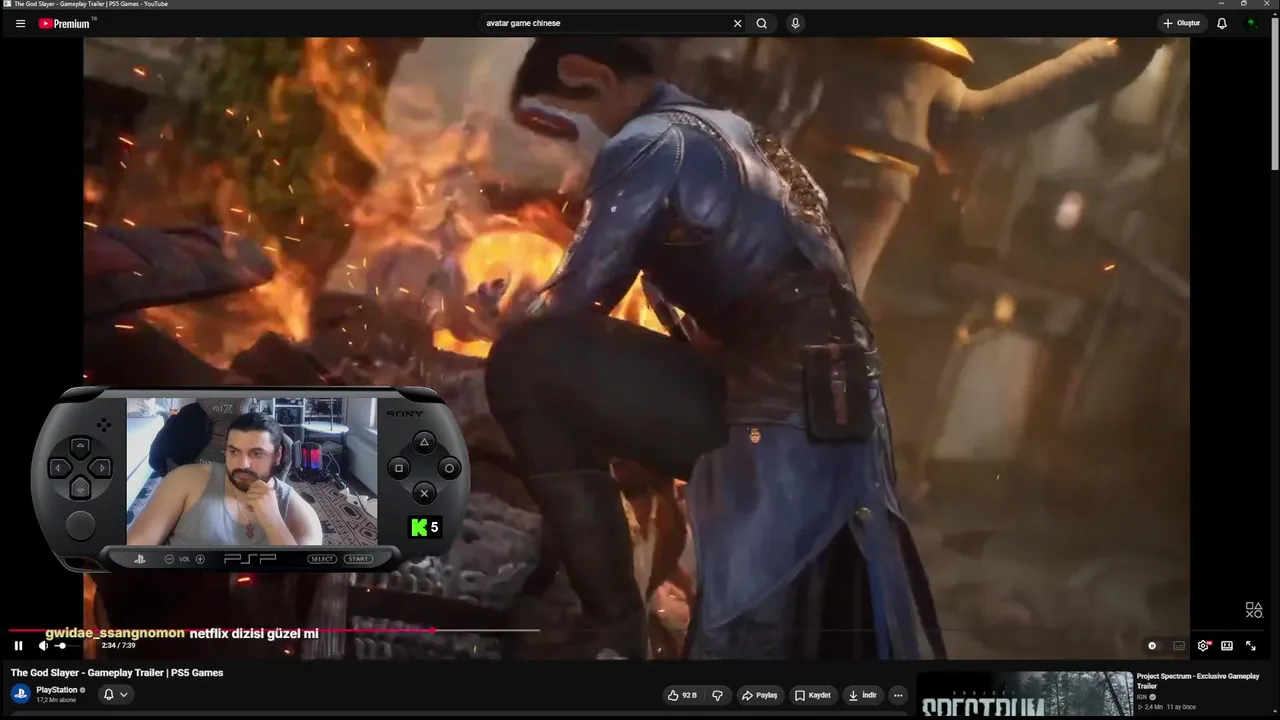Click the Oluştur create button
This screenshot has height=720, width=1280.
[1181, 23]
